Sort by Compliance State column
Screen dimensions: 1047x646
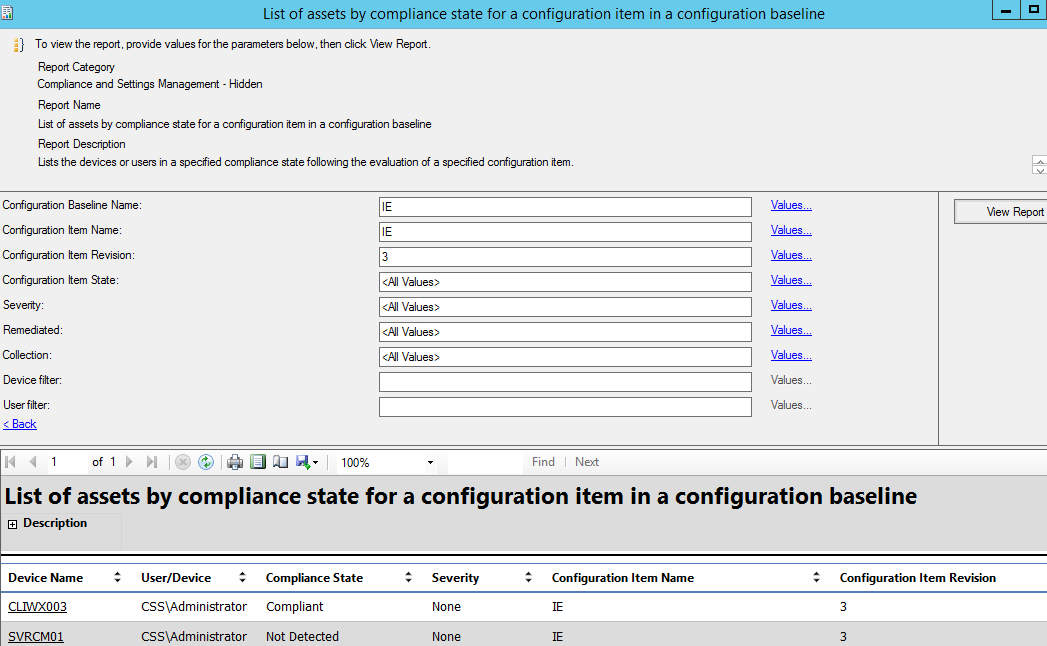point(408,577)
